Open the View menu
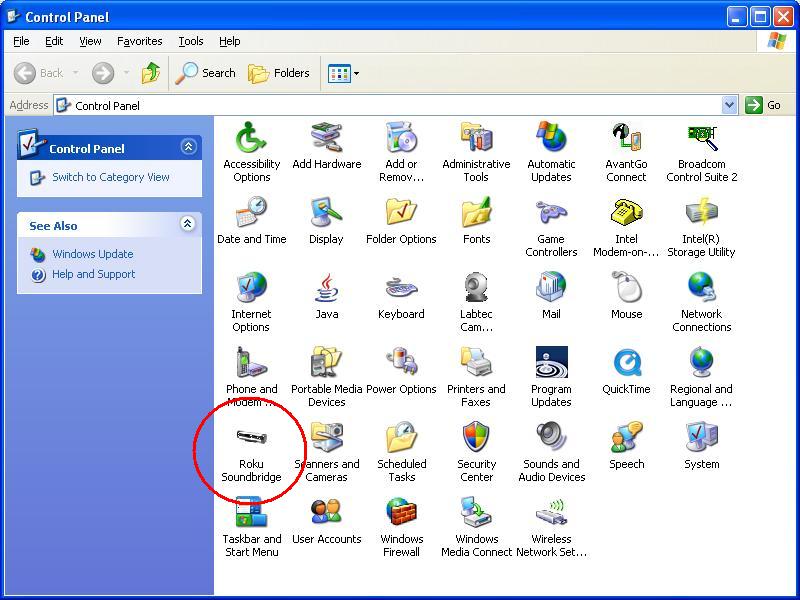 [x=90, y=41]
